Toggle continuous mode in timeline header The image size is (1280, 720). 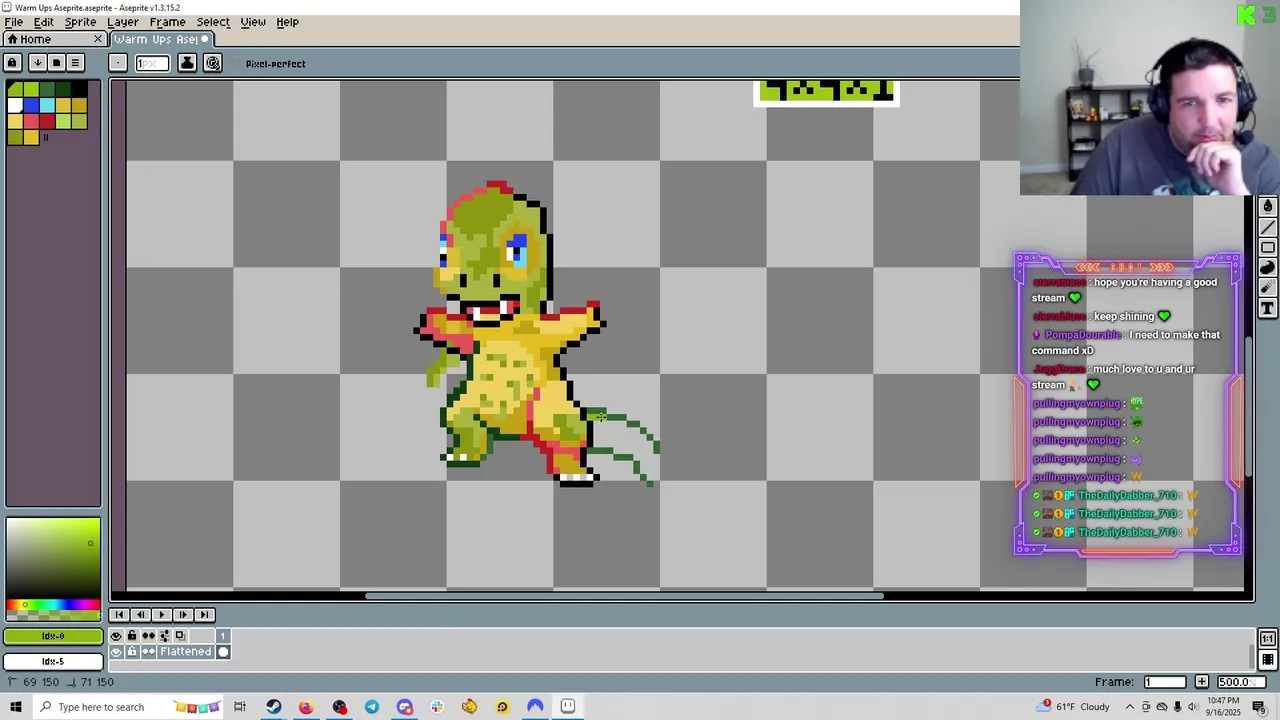[x=148, y=636]
